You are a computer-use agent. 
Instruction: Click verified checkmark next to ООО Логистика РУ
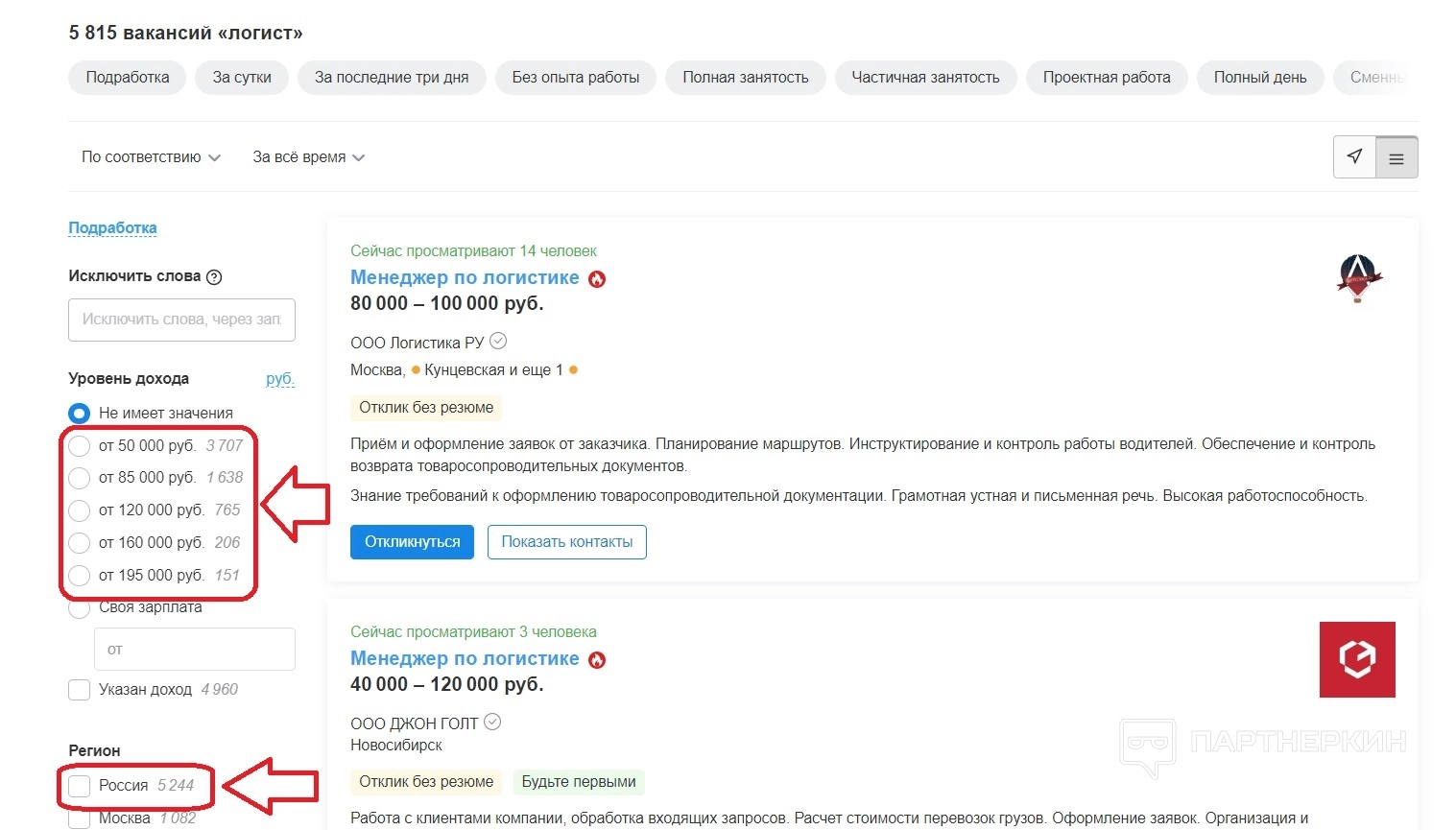(x=498, y=342)
